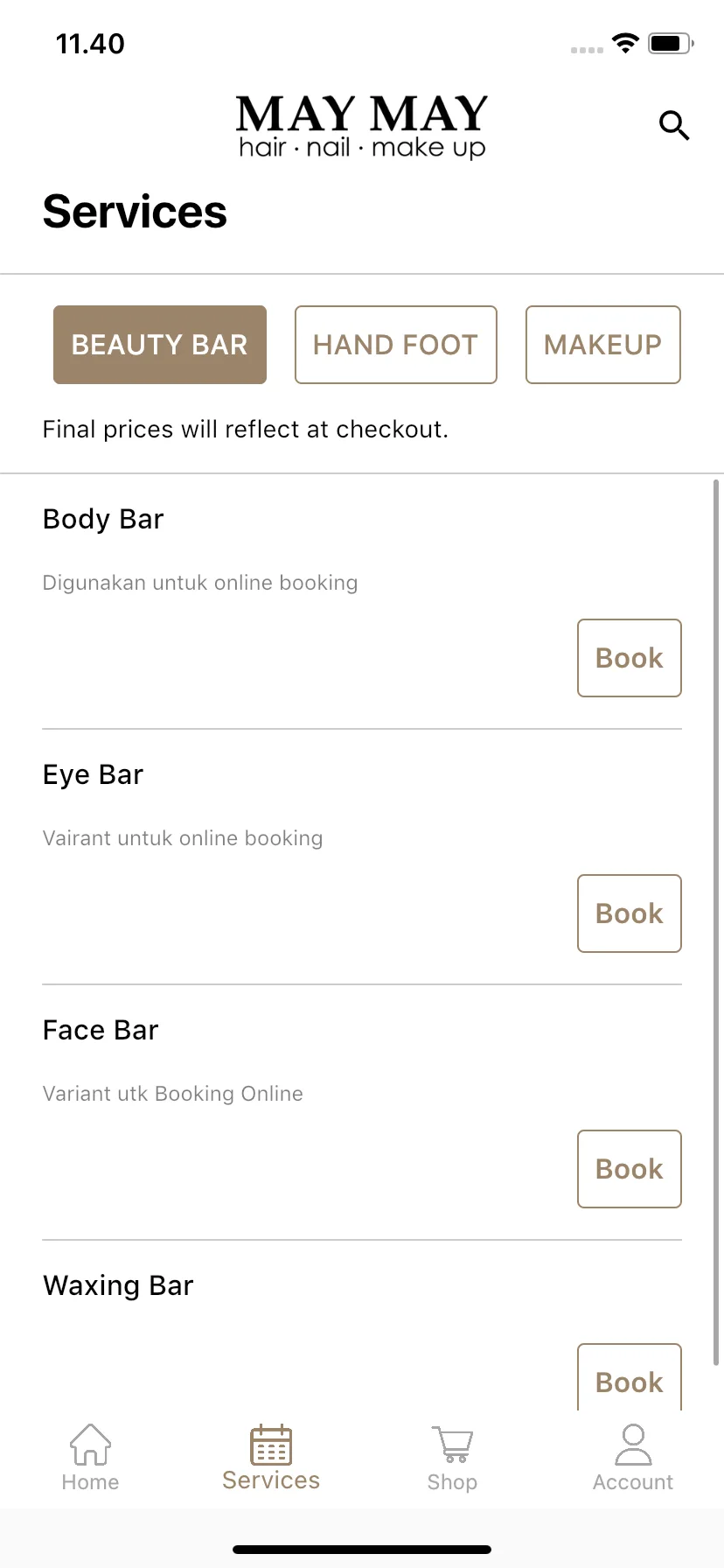The width and height of the screenshot is (724, 1568).
Task: Tap the Services calendar icon
Action: pos(271,1445)
